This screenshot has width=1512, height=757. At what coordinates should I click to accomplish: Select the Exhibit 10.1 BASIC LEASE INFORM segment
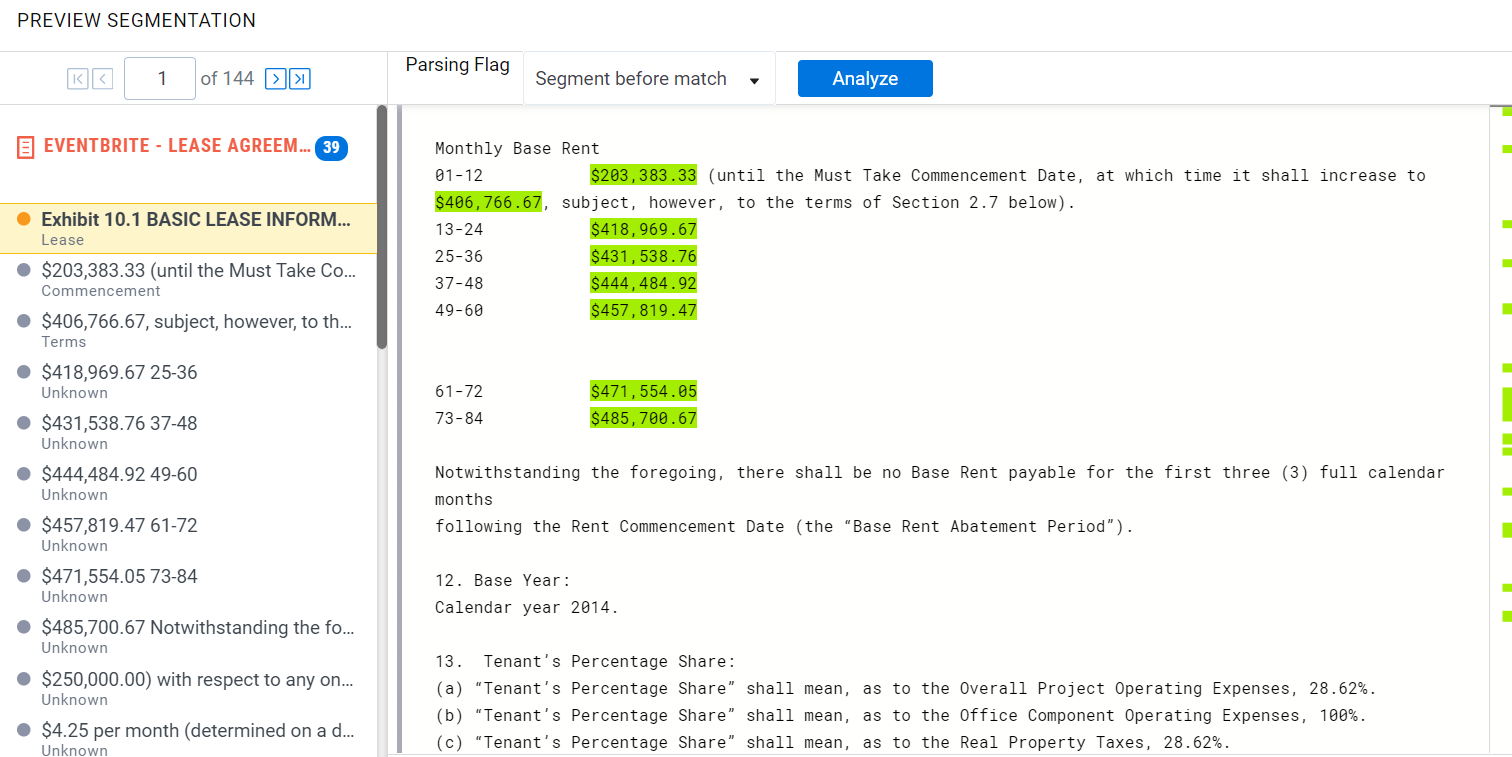(188, 228)
